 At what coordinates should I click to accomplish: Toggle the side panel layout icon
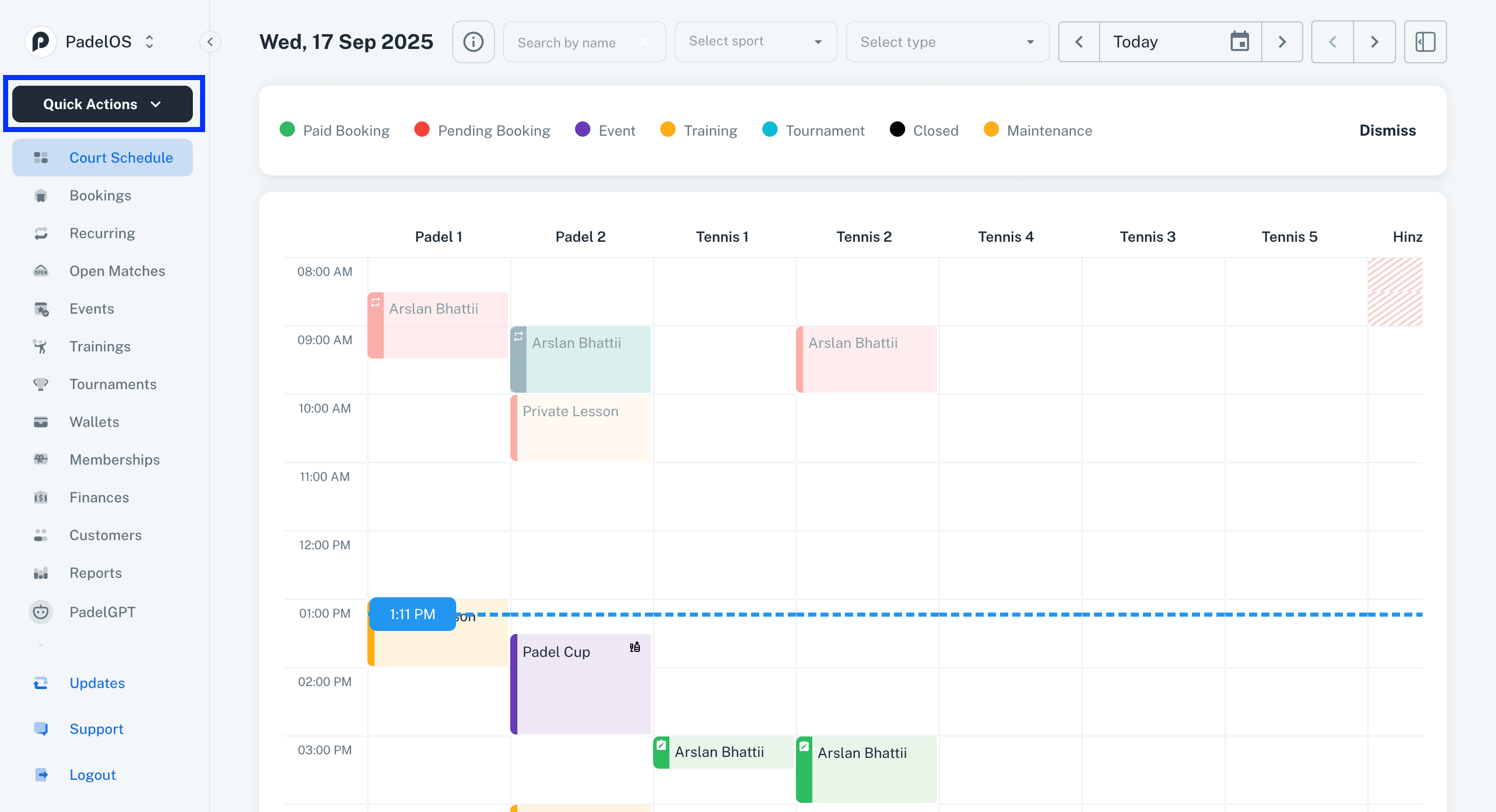1425,42
